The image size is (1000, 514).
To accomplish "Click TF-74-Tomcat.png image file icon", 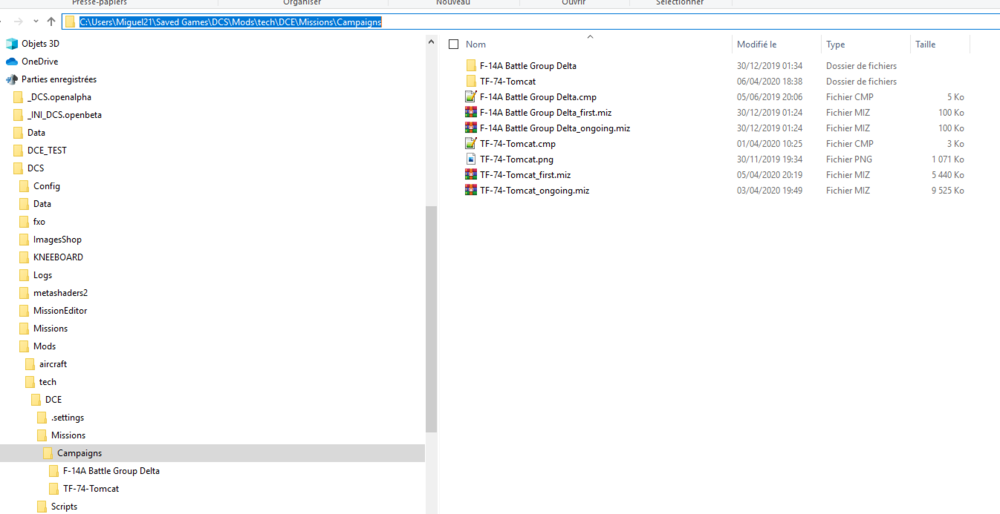I will 471,159.
